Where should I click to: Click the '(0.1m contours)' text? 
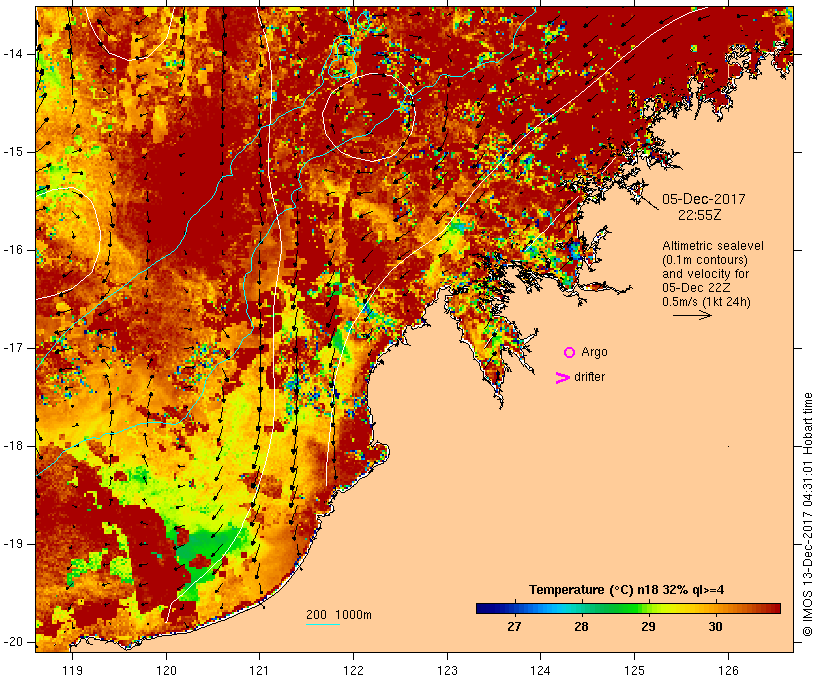[x=705, y=260]
